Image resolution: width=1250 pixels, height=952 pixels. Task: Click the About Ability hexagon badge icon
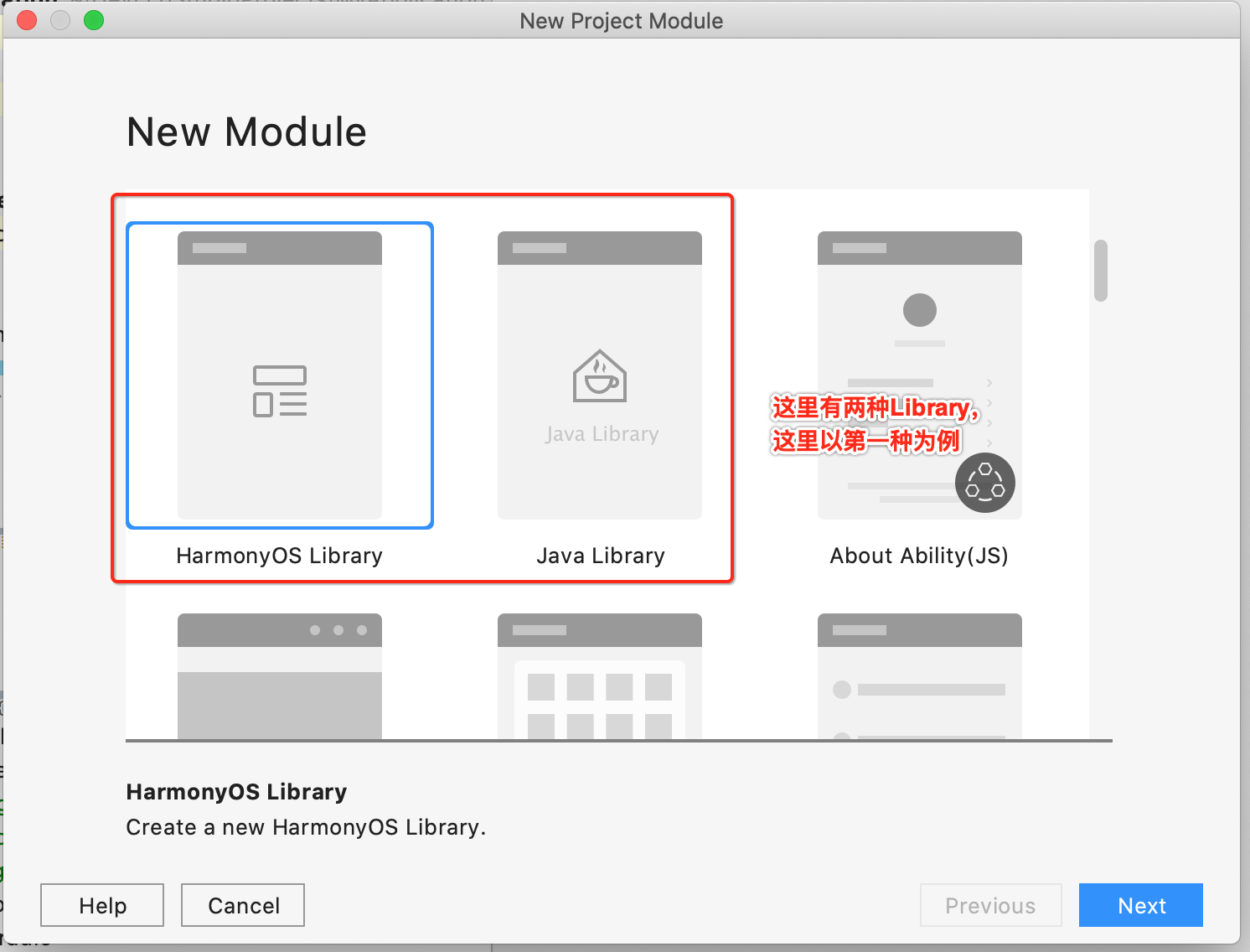pyautogui.click(x=985, y=483)
